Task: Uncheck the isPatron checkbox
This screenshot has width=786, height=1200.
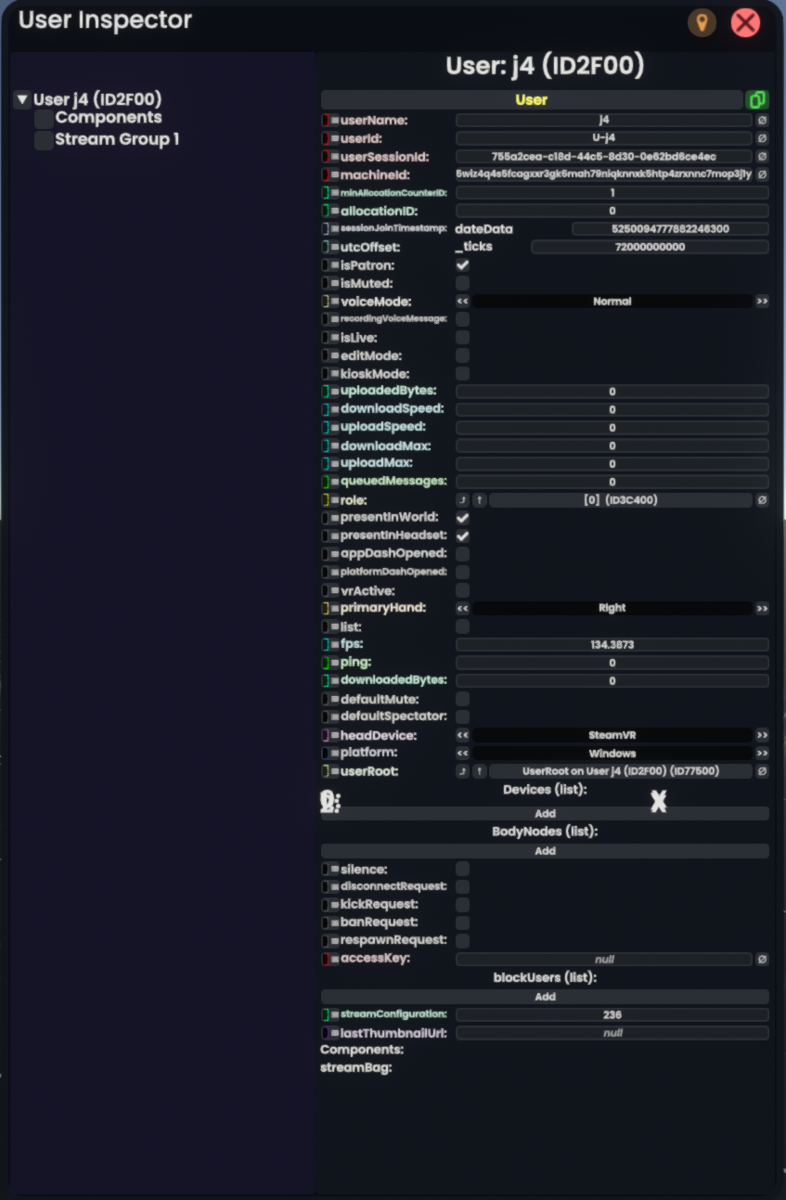Action: tap(463, 265)
